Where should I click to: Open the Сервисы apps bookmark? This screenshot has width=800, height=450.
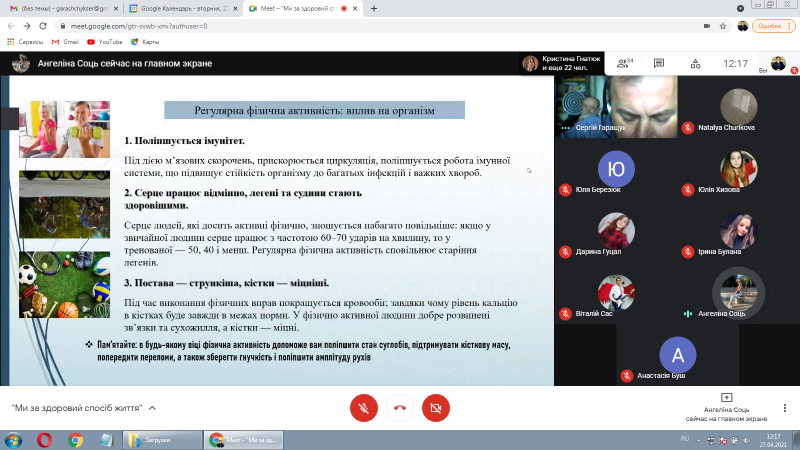point(25,42)
